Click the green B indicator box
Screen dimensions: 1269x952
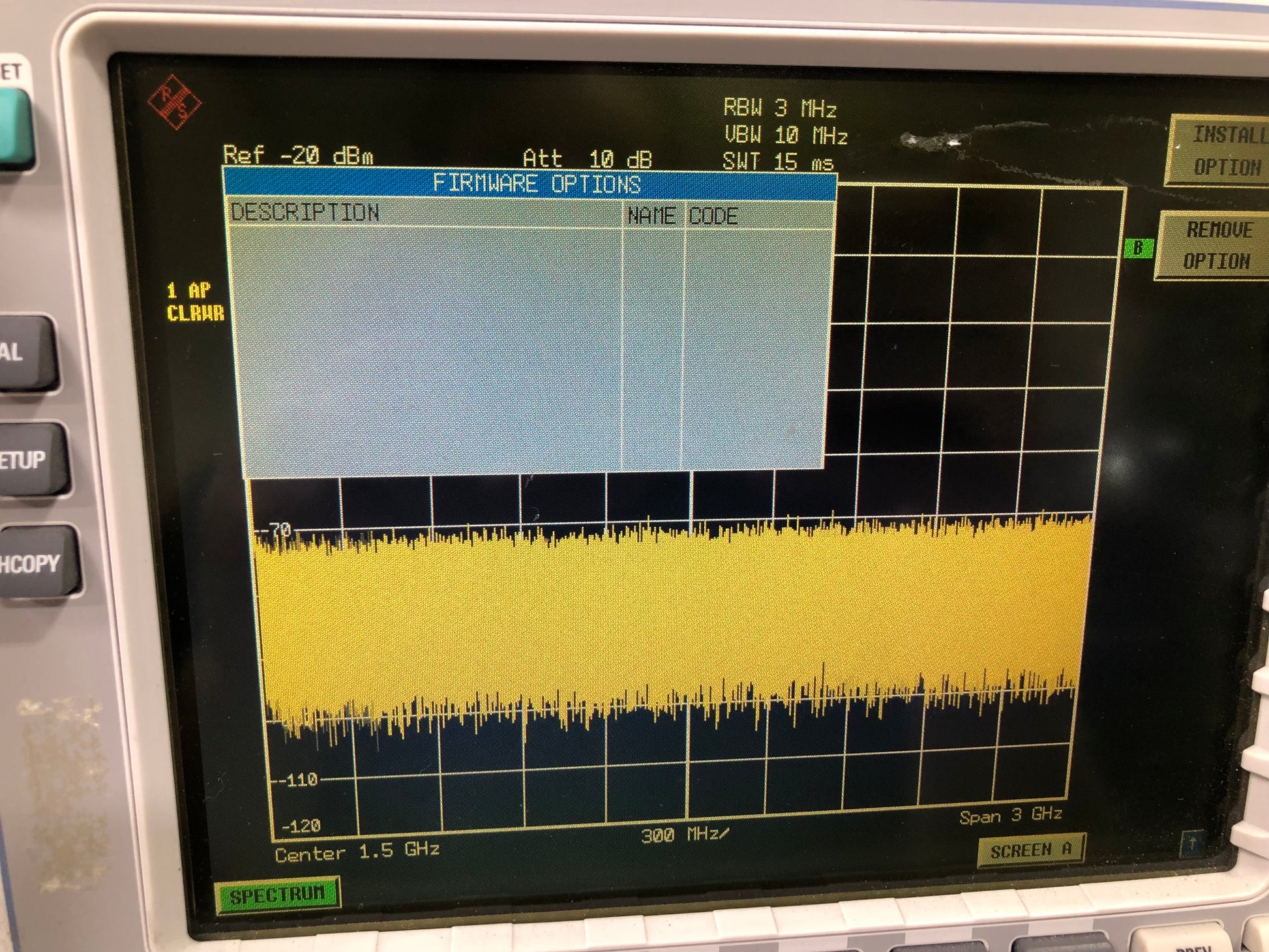[1138, 248]
